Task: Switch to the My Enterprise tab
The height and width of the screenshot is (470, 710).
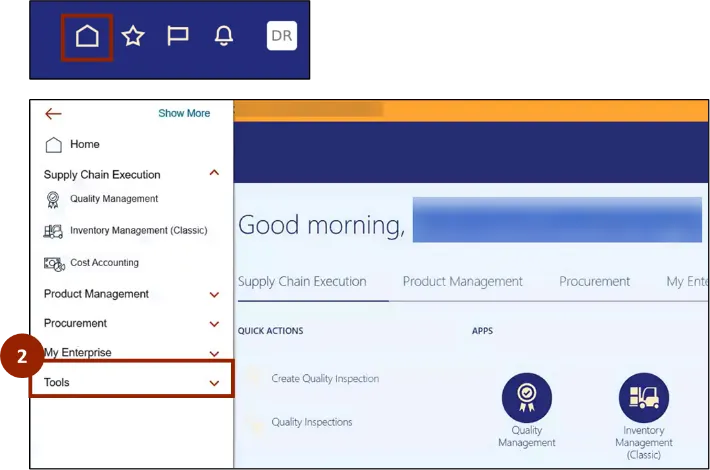Action: pyautogui.click(x=687, y=282)
